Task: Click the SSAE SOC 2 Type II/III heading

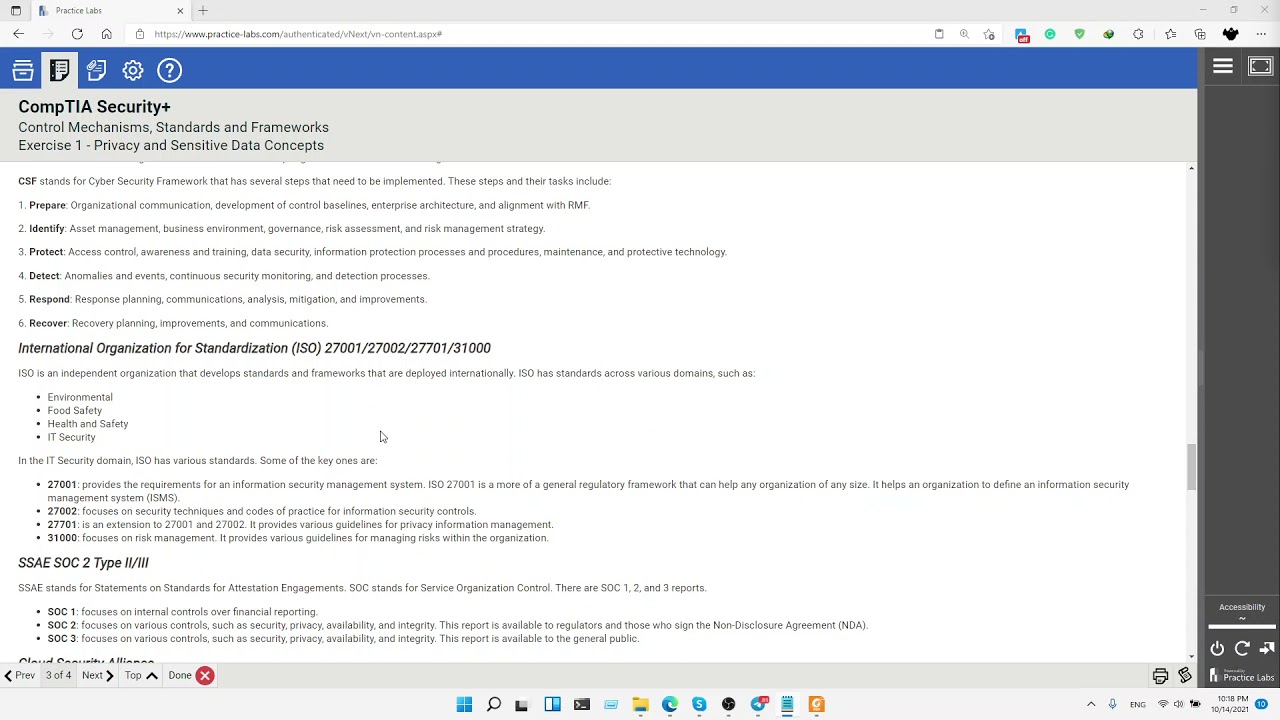Action: pos(83,563)
